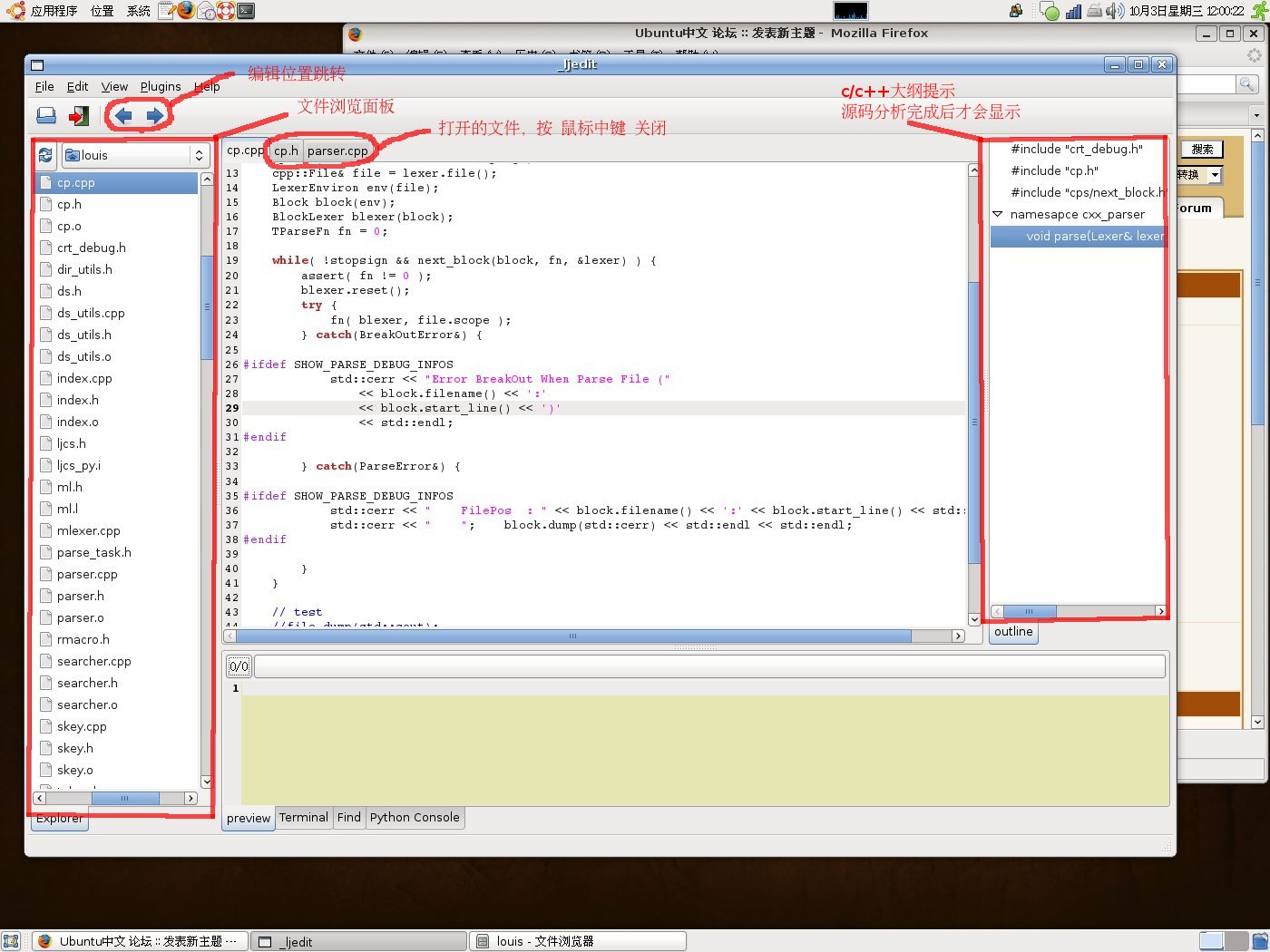Click the editor horizontal scrollbar thumb

[573, 636]
